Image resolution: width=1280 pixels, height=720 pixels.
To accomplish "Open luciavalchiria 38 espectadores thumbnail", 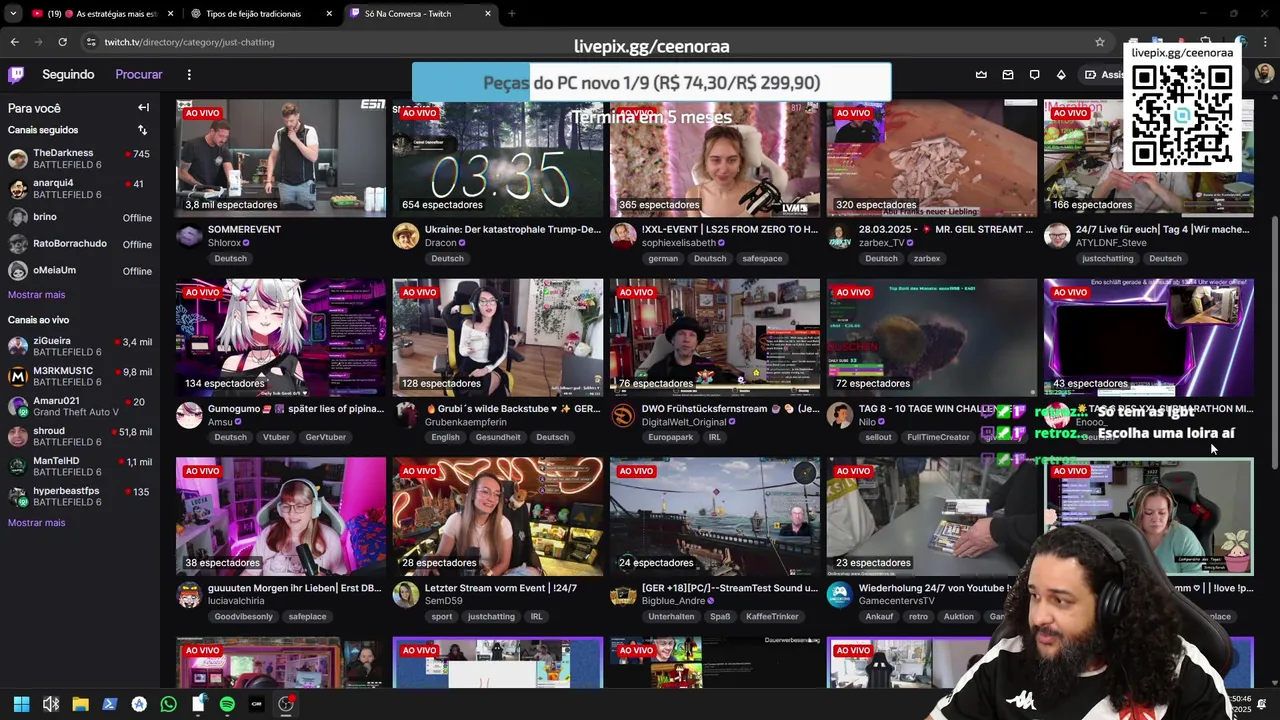I will pyautogui.click(x=281, y=516).
